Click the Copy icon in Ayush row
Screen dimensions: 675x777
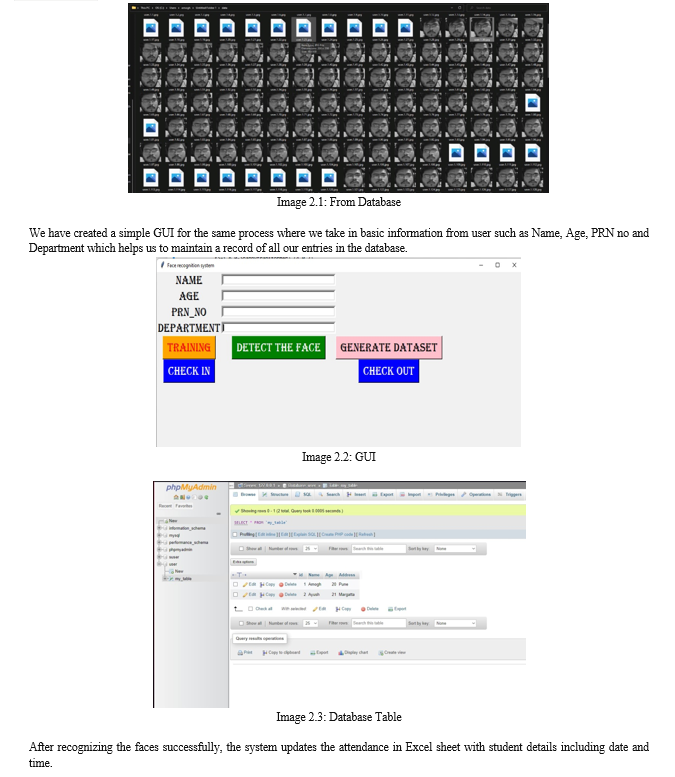[x=262, y=595]
